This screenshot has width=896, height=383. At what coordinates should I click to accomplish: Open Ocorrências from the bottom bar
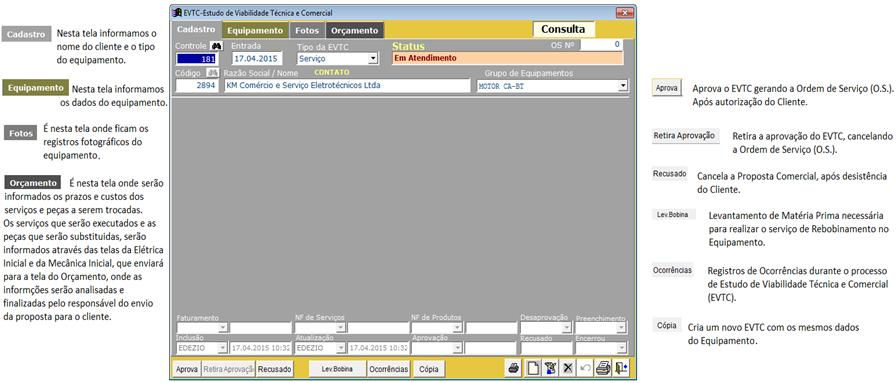tap(389, 369)
